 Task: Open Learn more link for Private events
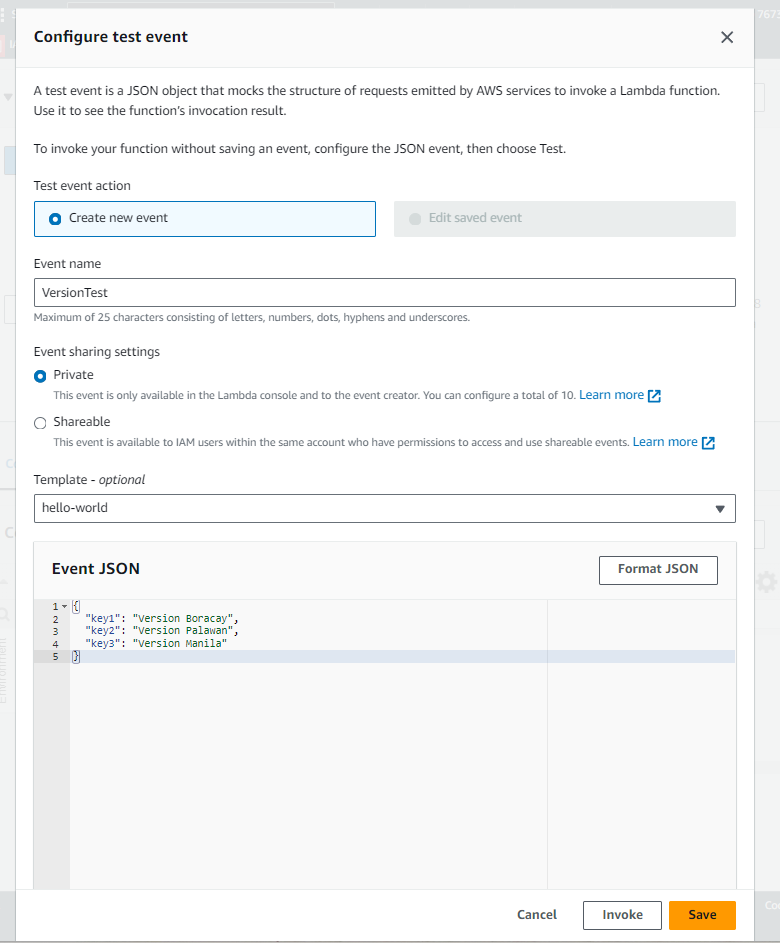611,395
